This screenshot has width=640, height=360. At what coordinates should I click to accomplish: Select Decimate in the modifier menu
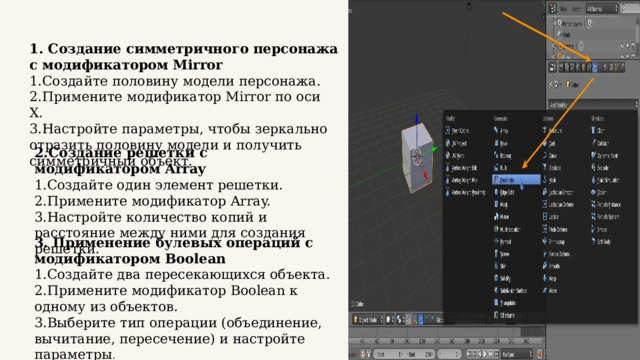[516, 180]
